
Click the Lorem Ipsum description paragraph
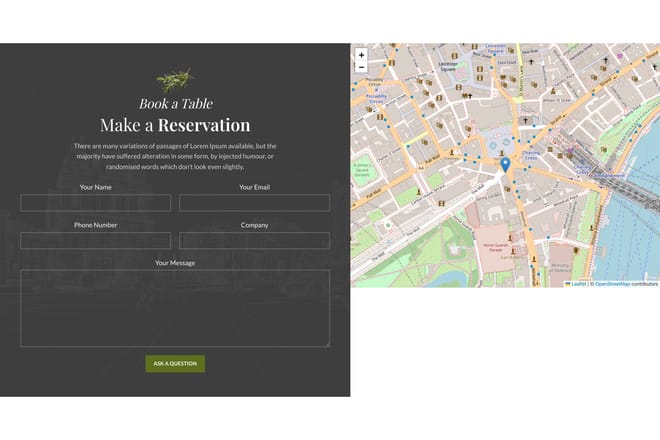(x=175, y=156)
